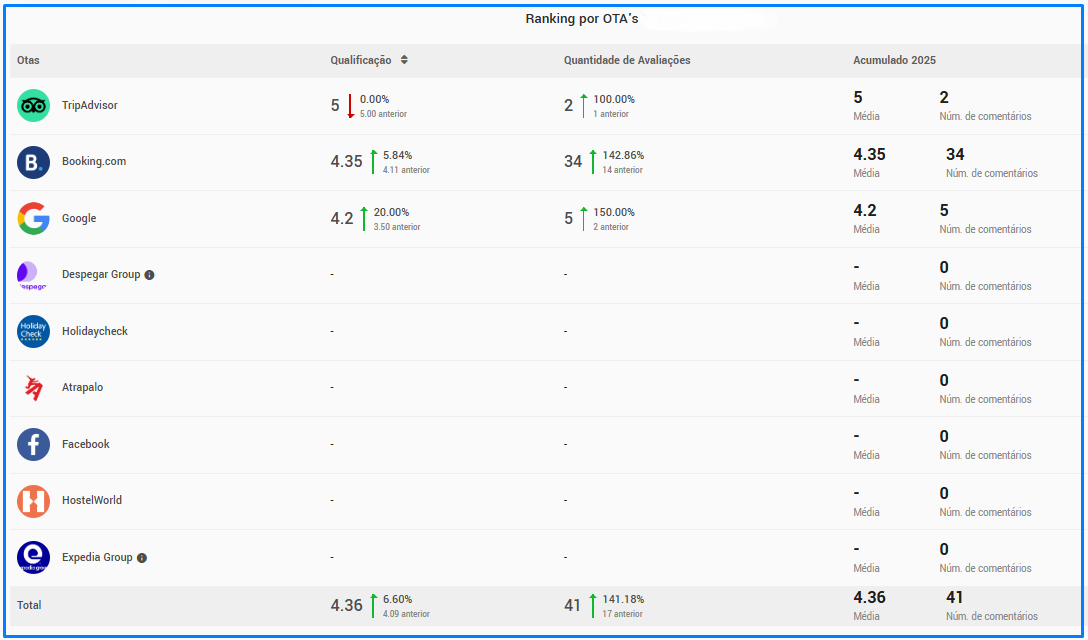Click the Ranking por OTA's title

tap(581, 19)
